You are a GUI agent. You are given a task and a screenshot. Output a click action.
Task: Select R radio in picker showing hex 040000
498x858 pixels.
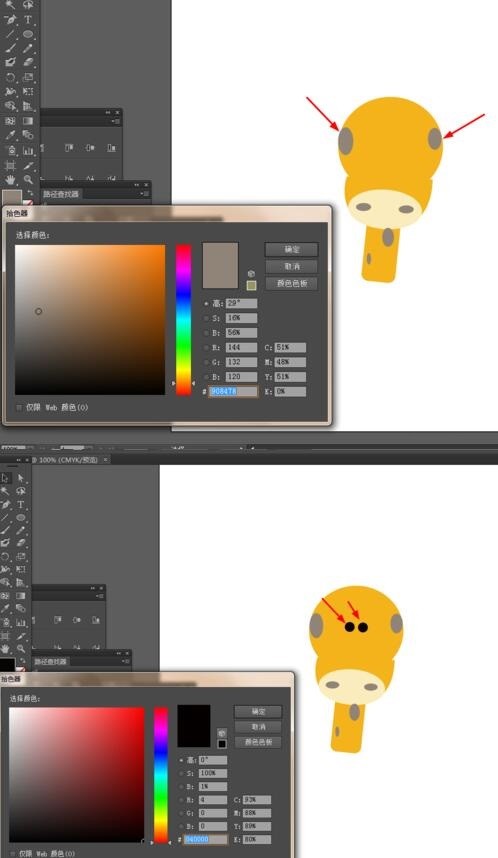[182, 800]
